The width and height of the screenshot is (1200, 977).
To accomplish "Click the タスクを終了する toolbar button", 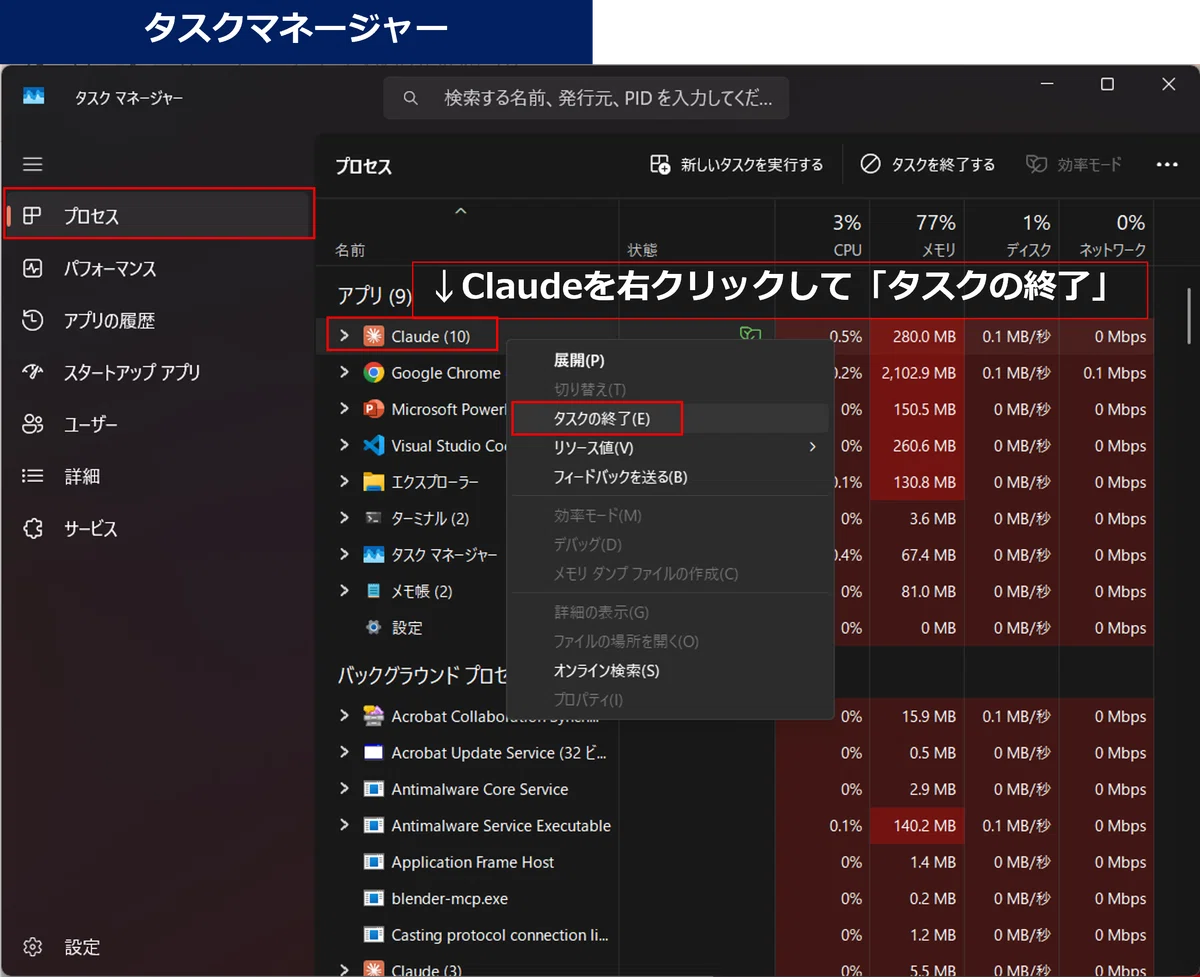I will pos(928,164).
